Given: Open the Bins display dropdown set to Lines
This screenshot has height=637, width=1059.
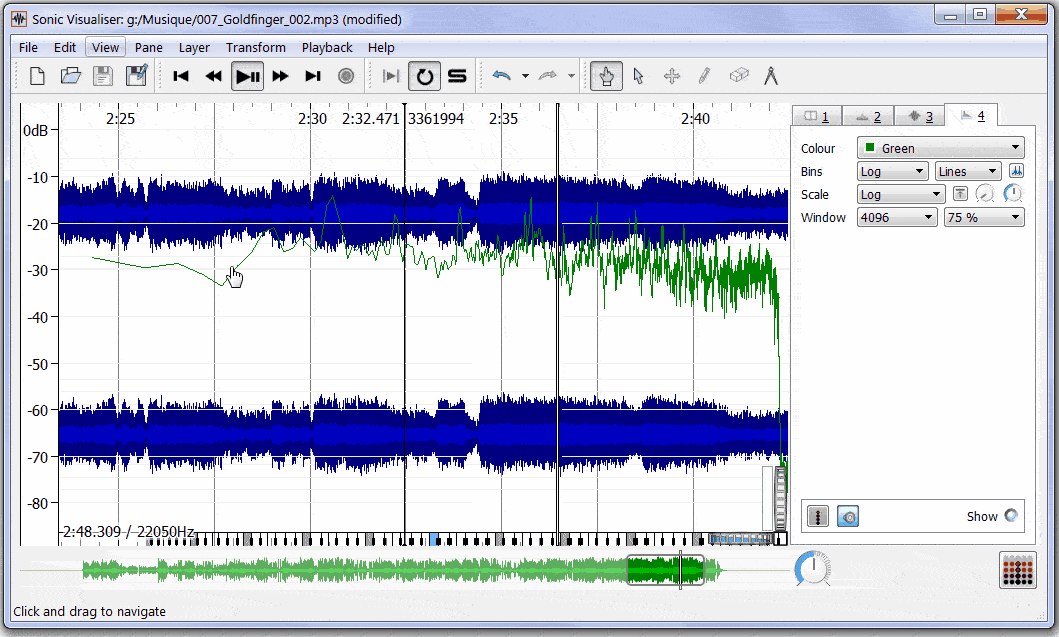Looking at the screenshot, I should (967, 172).
